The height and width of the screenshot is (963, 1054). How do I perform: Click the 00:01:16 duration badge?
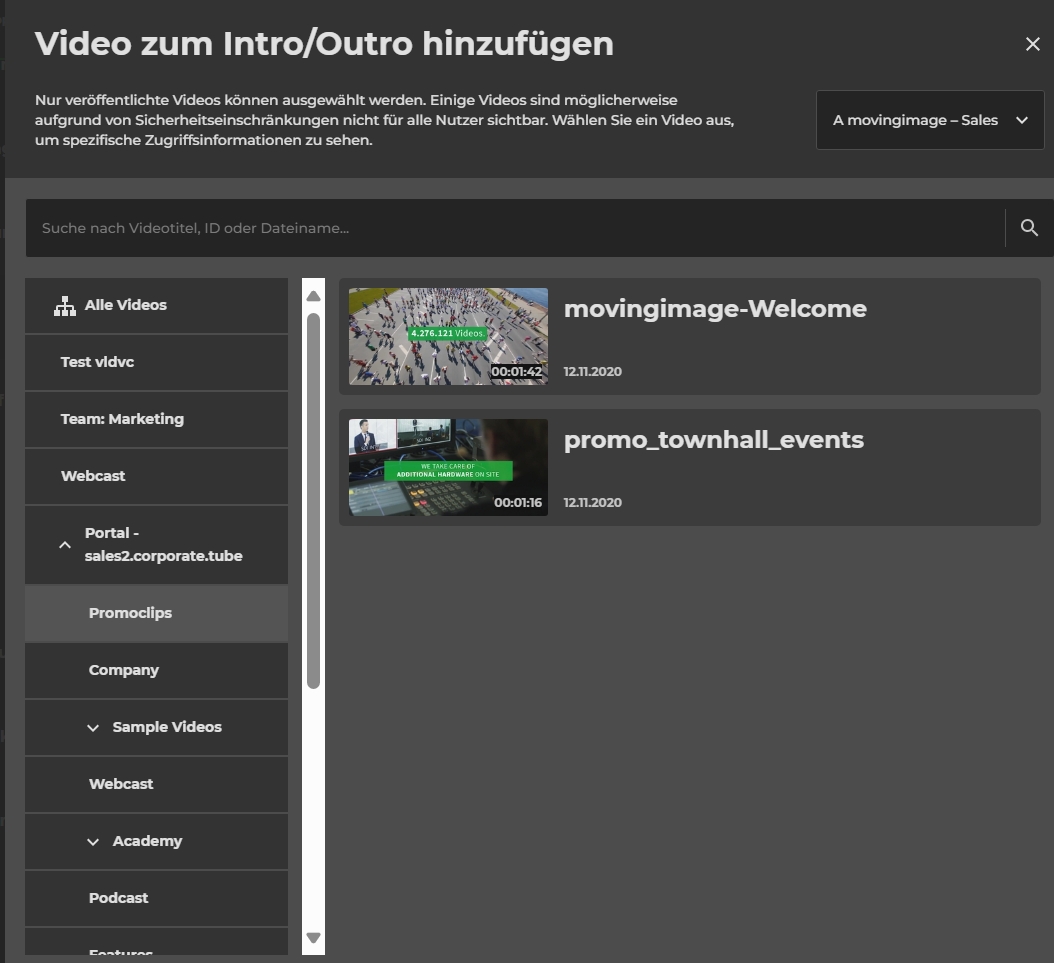518,503
